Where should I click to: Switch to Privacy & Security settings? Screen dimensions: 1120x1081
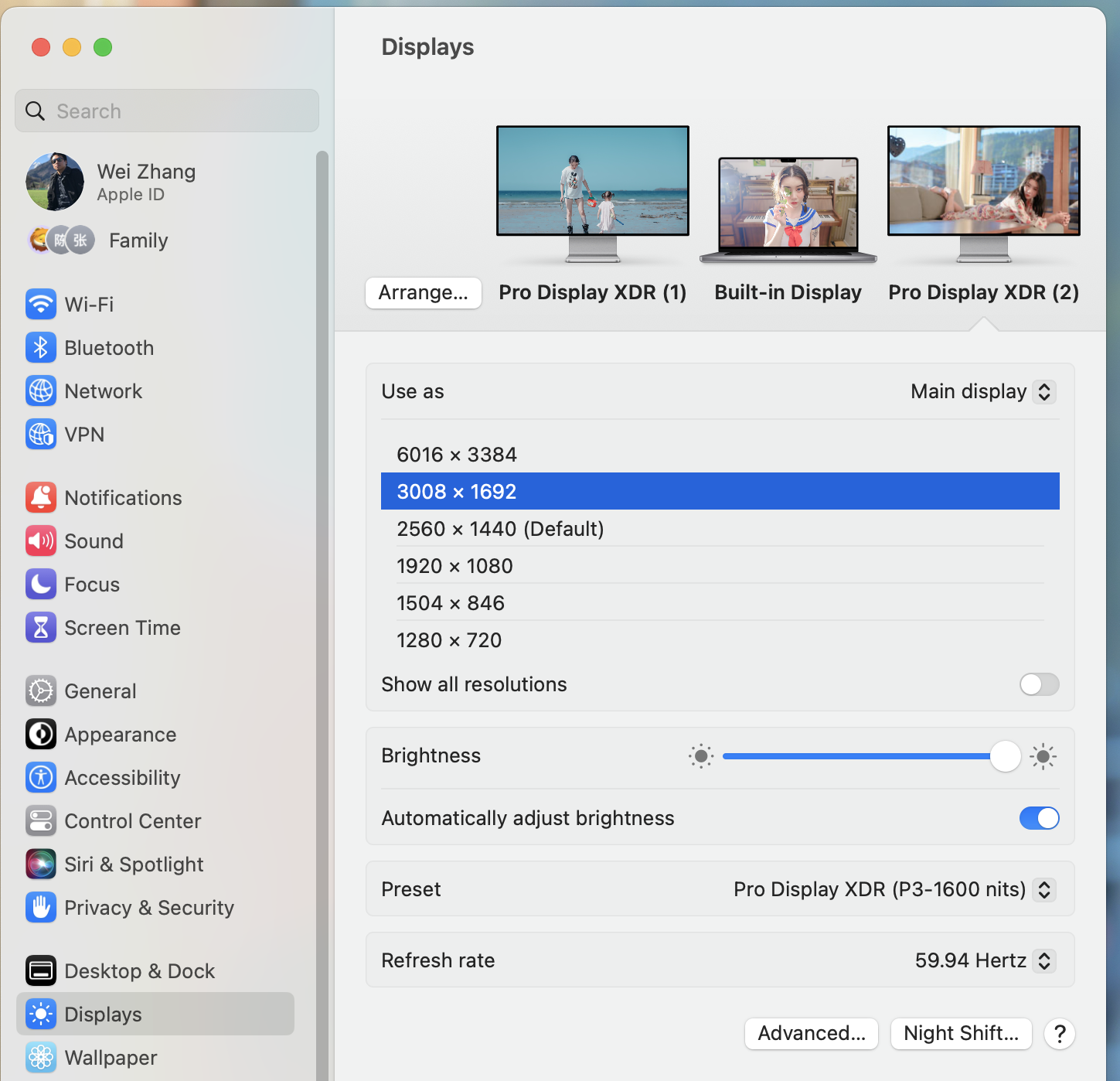pyautogui.click(x=155, y=908)
